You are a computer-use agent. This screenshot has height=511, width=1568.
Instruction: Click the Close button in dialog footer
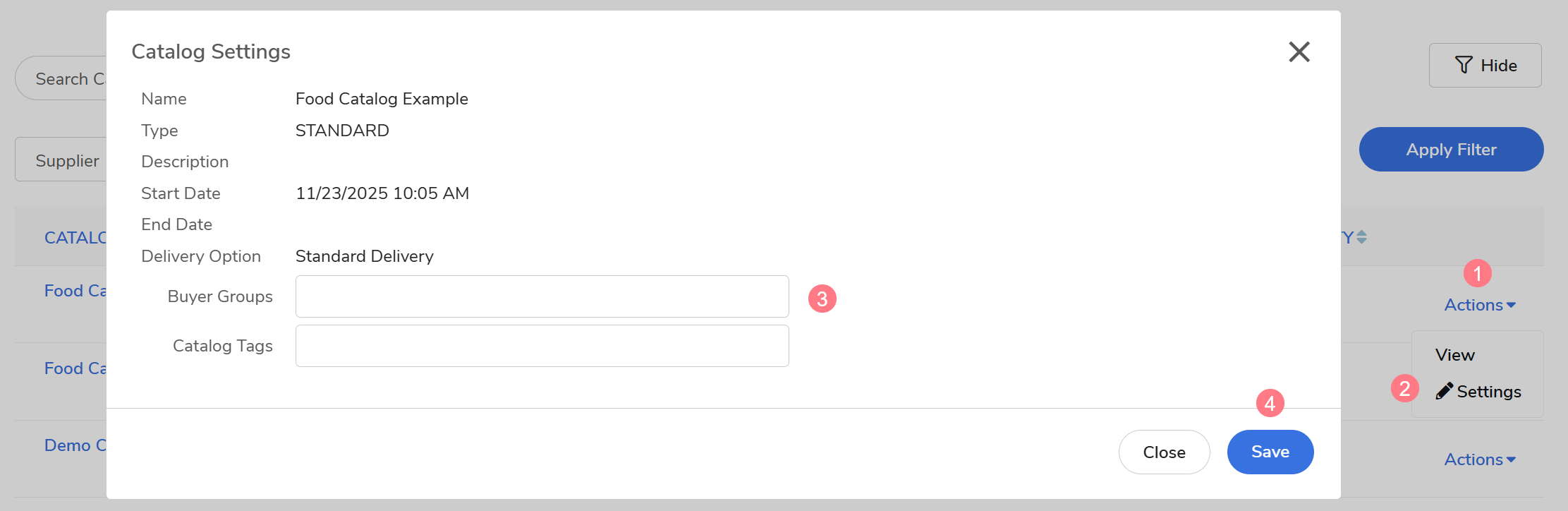coord(1164,452)
